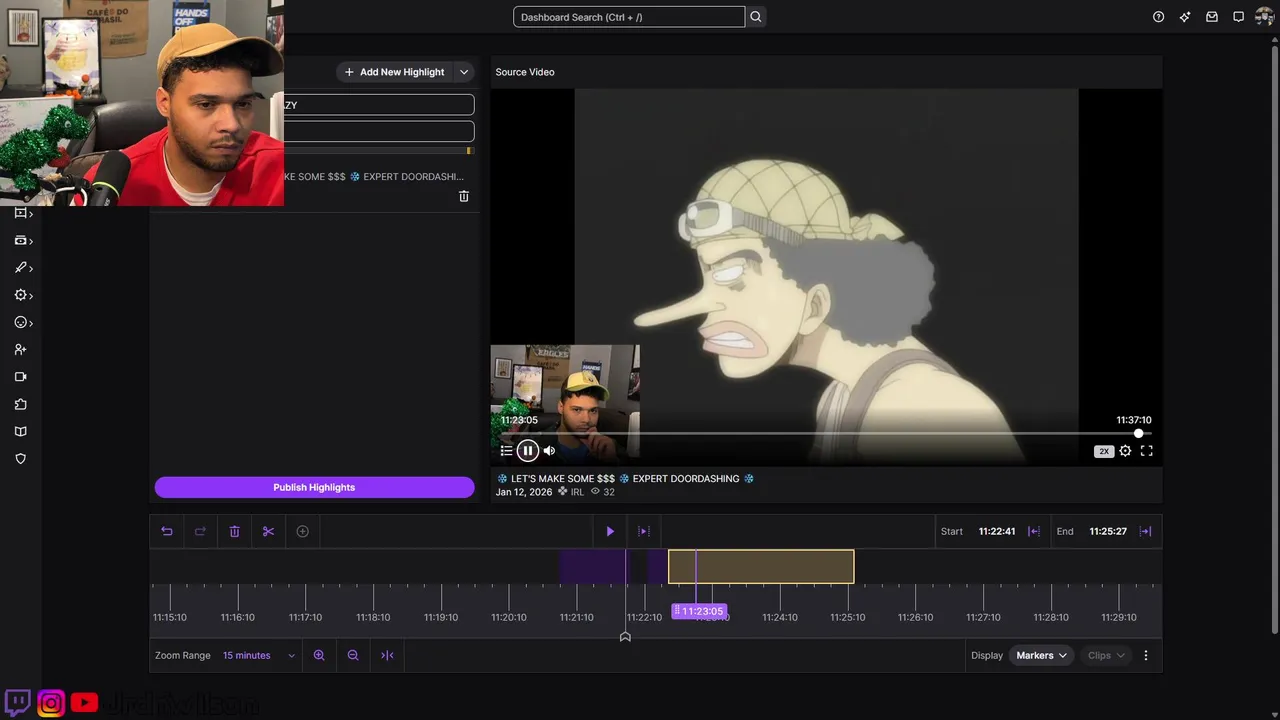Open the shield Safety Center sidebar icon
The height and width of the screenshot is (720, 1280).
pos(20,459)
